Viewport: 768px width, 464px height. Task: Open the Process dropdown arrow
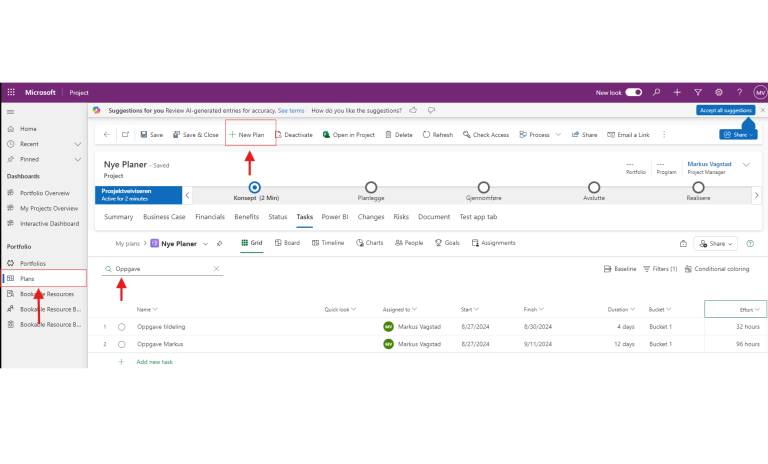click(558, 134)
